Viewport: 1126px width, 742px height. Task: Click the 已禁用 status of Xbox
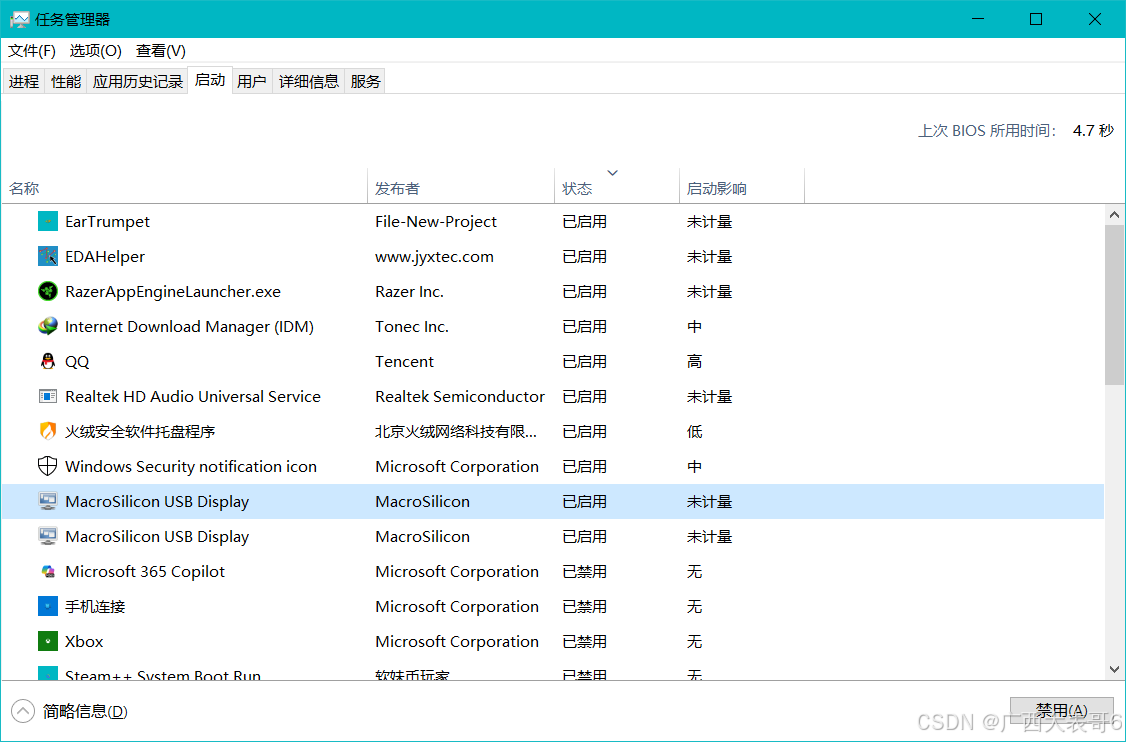coord(585,641)
